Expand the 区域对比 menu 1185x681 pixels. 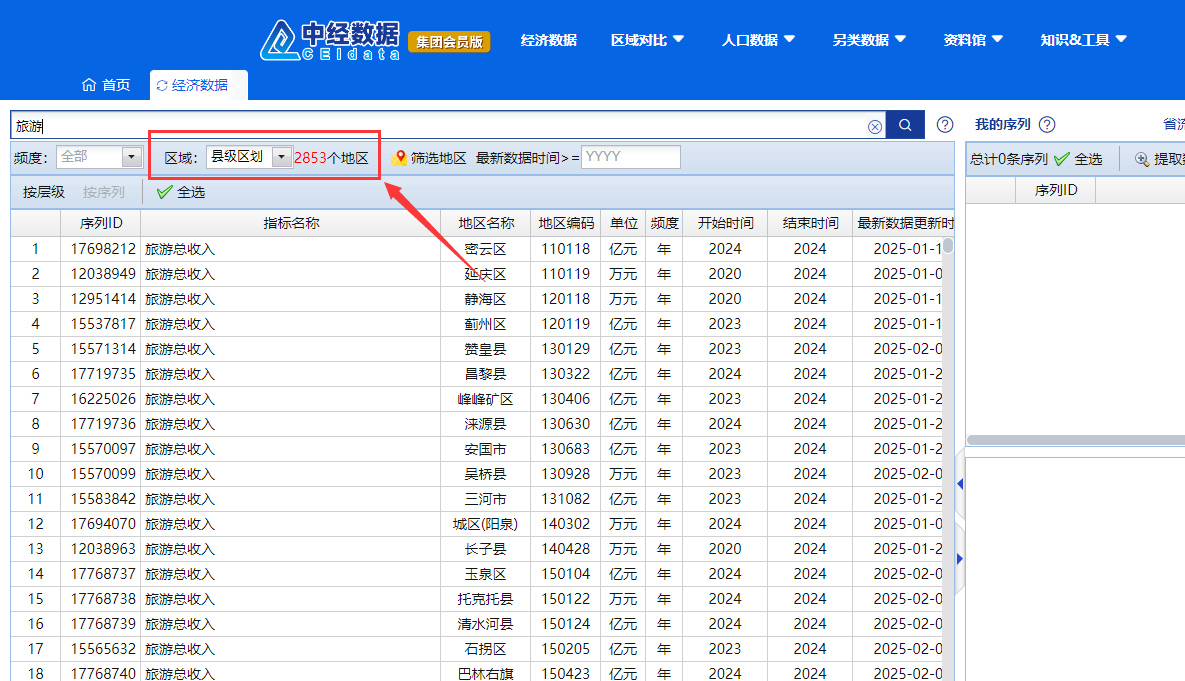(x=647, y=40)
